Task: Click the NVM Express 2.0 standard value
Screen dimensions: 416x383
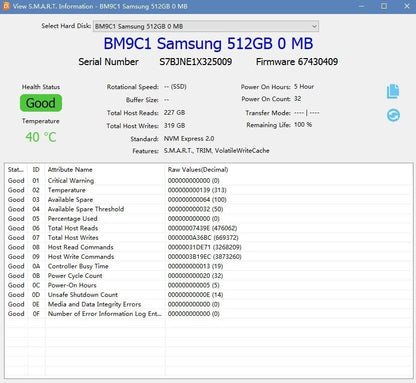Action: click(189, 138)
